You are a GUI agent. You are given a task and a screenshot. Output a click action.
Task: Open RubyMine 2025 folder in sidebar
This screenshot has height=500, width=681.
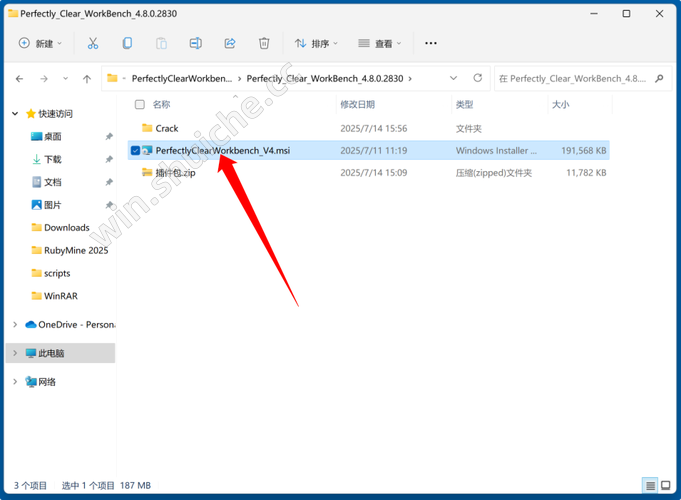click(76, 250)
